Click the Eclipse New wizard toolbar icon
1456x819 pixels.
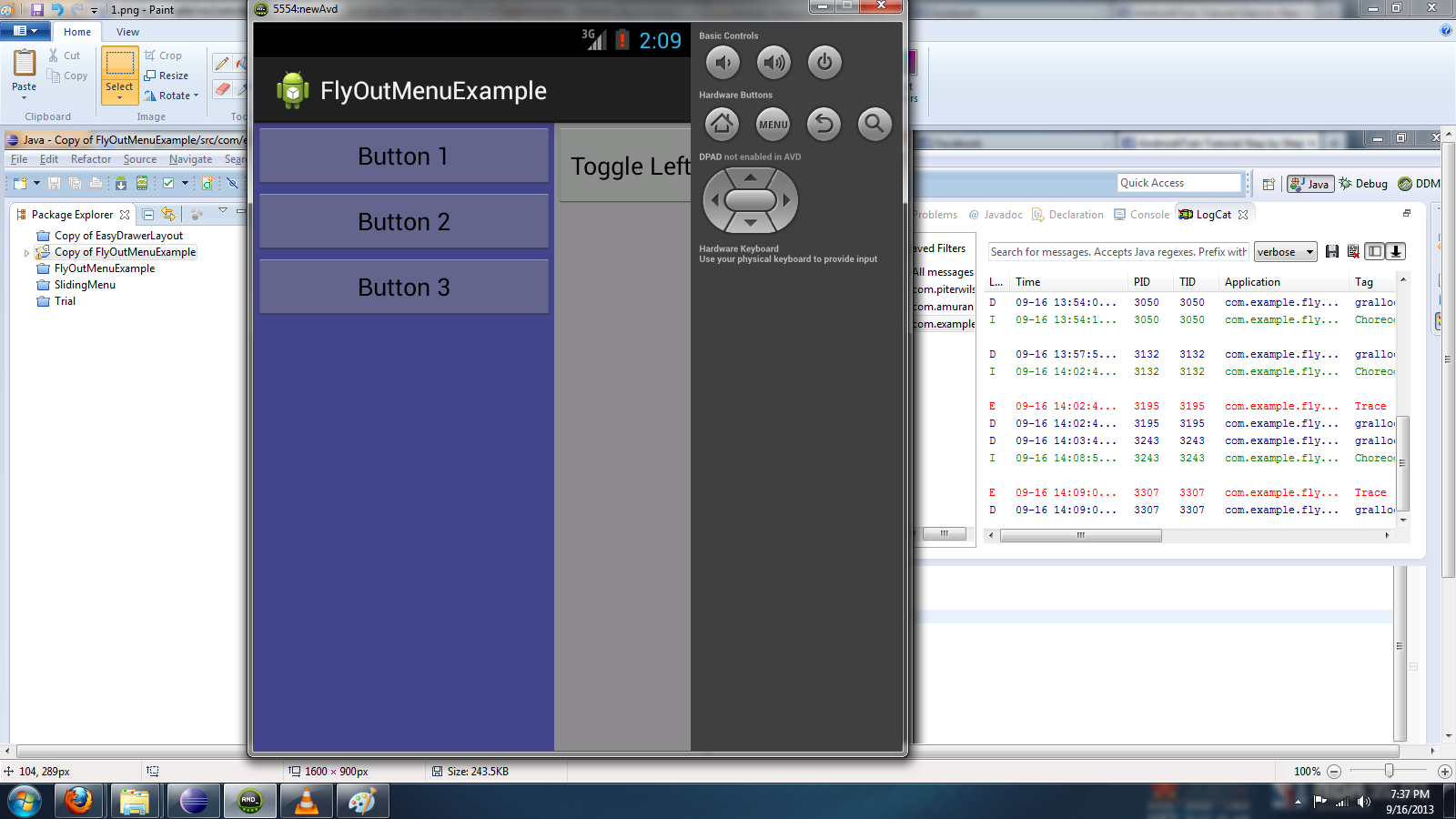20,183
